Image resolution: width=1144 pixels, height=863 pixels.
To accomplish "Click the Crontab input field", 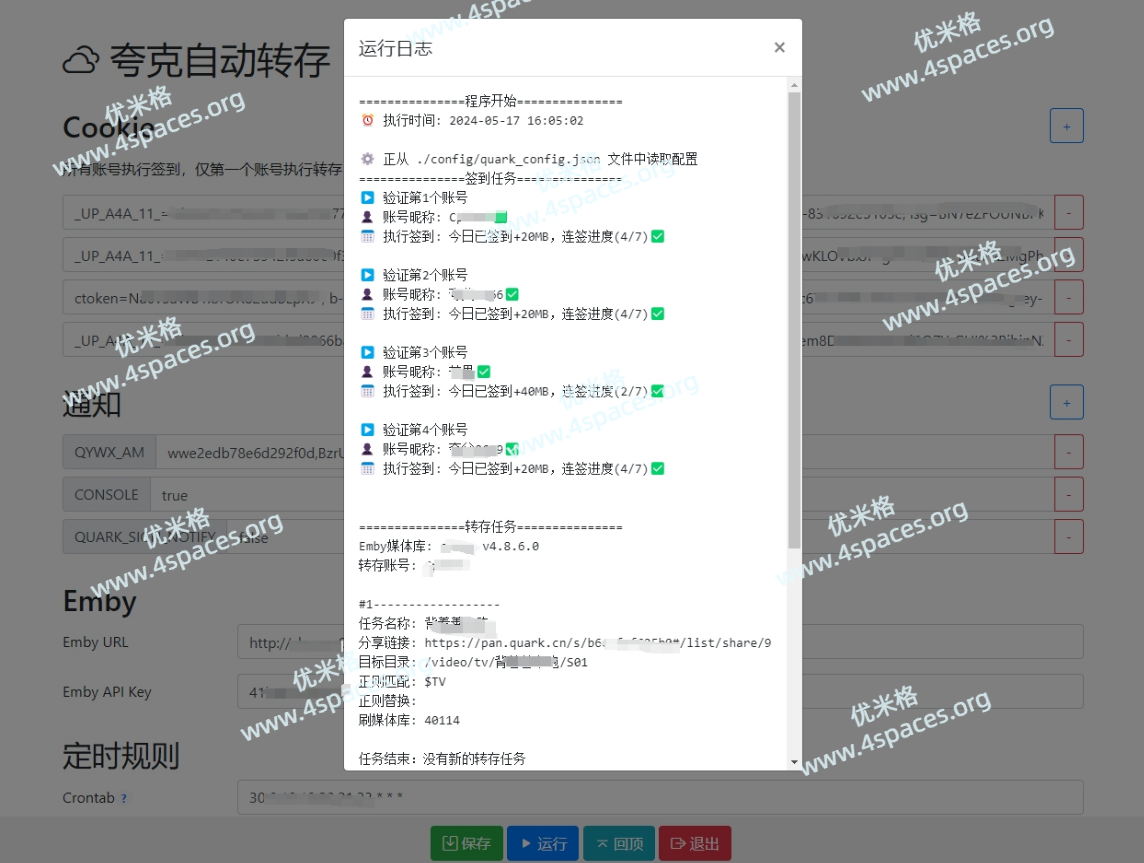I will pyautogui.click(x=660, y=798).
